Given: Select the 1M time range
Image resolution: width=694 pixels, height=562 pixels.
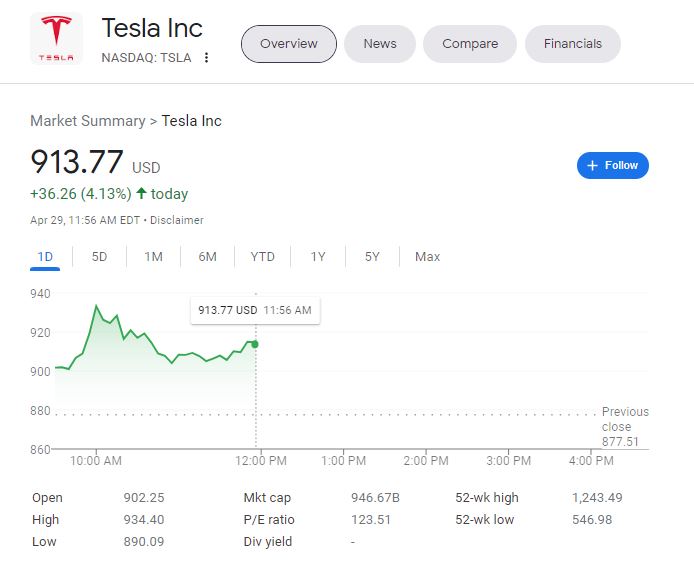Looking at the screenshot, I should tap(153, 257).
